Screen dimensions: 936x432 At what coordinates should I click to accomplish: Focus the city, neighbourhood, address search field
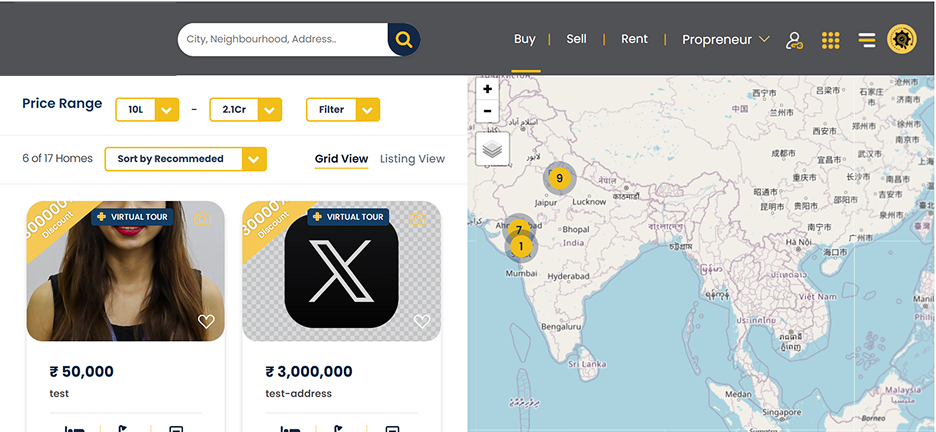282,40
